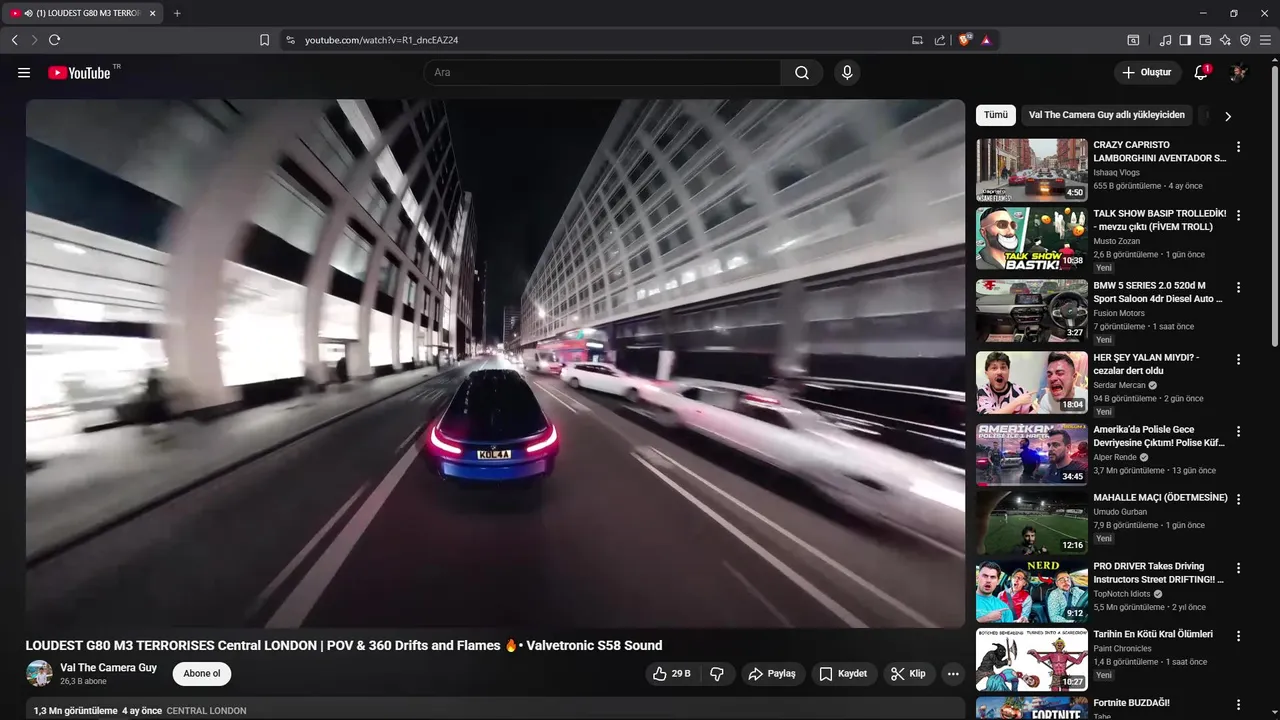Open the Brave Wallet
This screenshot has width=1280, height=720.
click(1205, 40)
